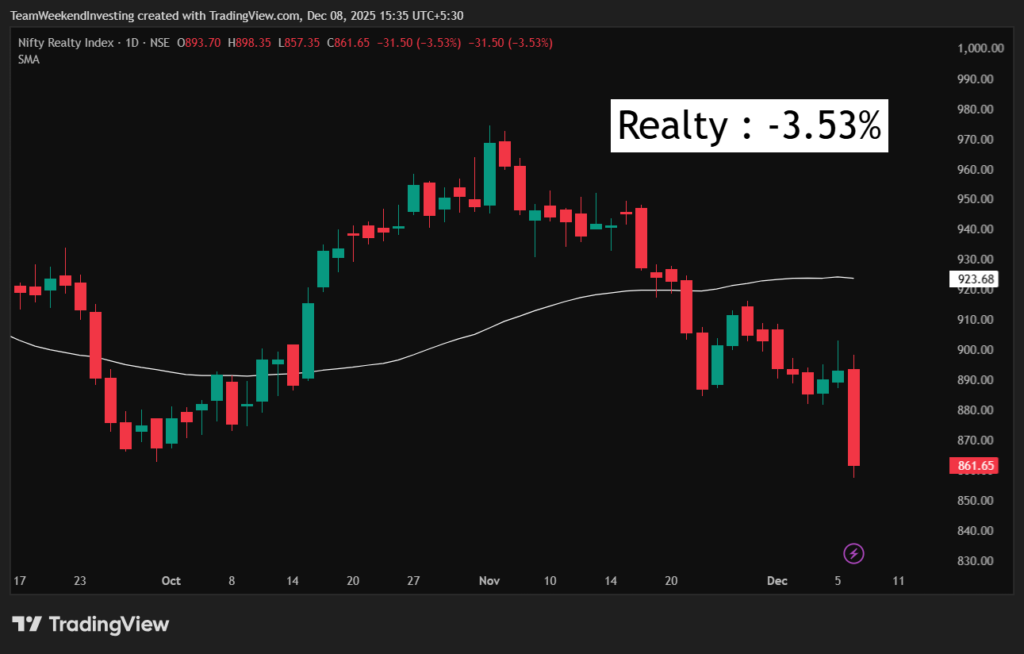Click the 830.00 price axis label
Viewport: 1024px width, 654px height.
point(975,561)
